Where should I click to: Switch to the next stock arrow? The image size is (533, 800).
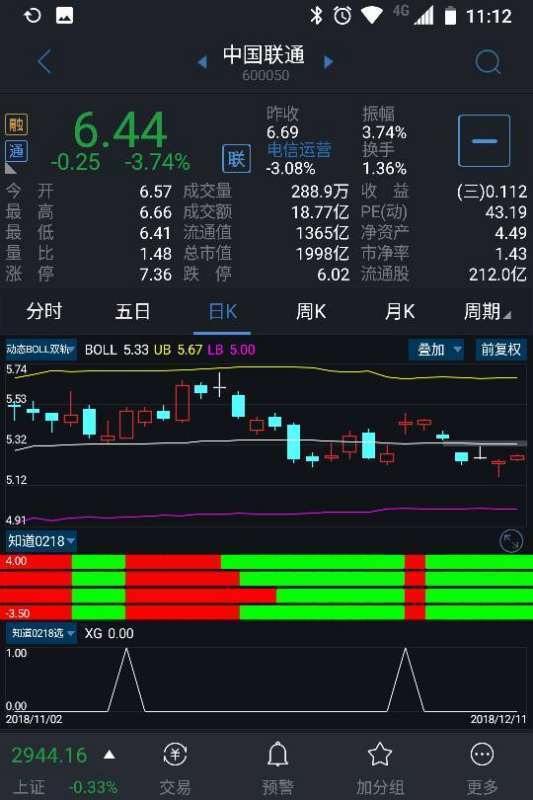[x=328, y=62]
